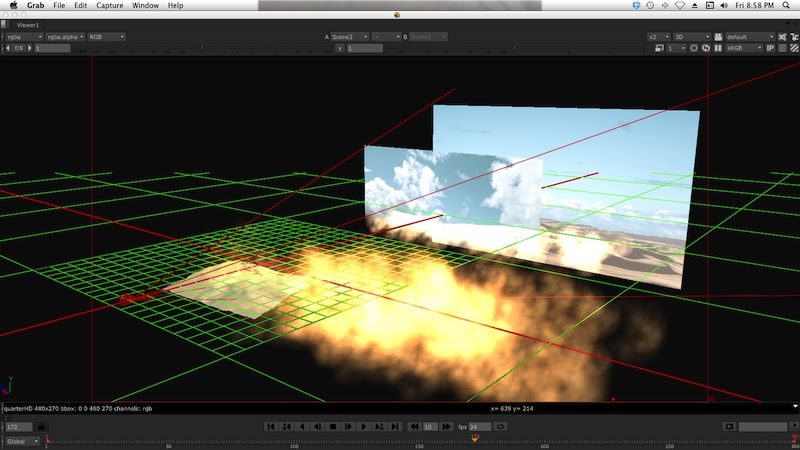This screenshot has width=800, height=450.
Task: Toggle the region of interest icon
Action: [x=694, y=48]
